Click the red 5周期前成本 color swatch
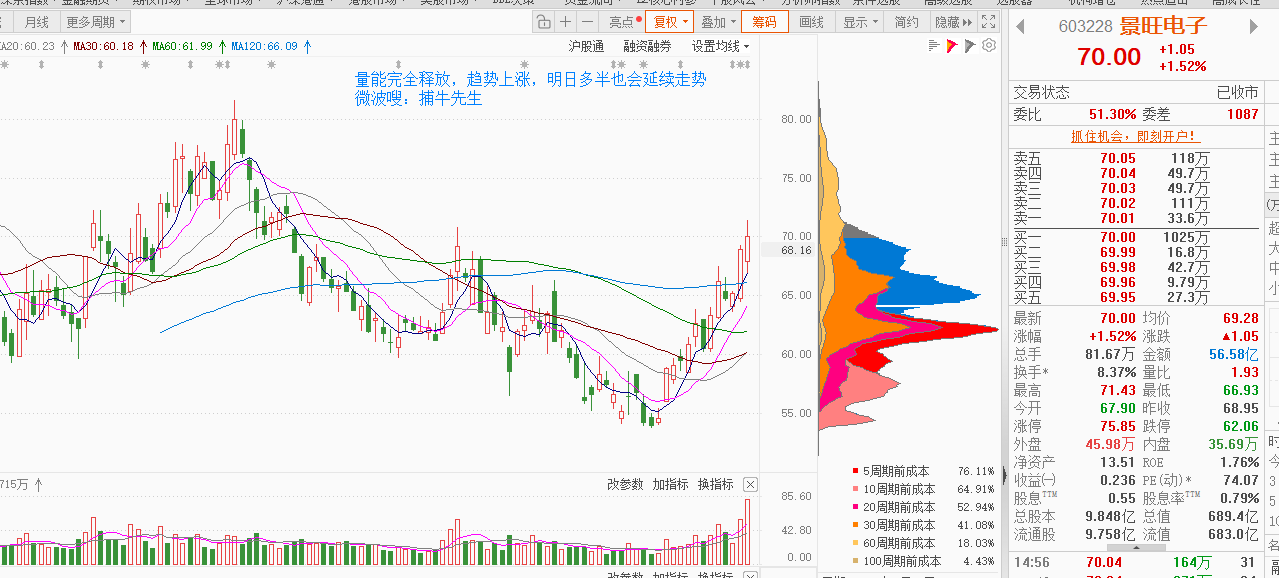 [x=854, y=471]
